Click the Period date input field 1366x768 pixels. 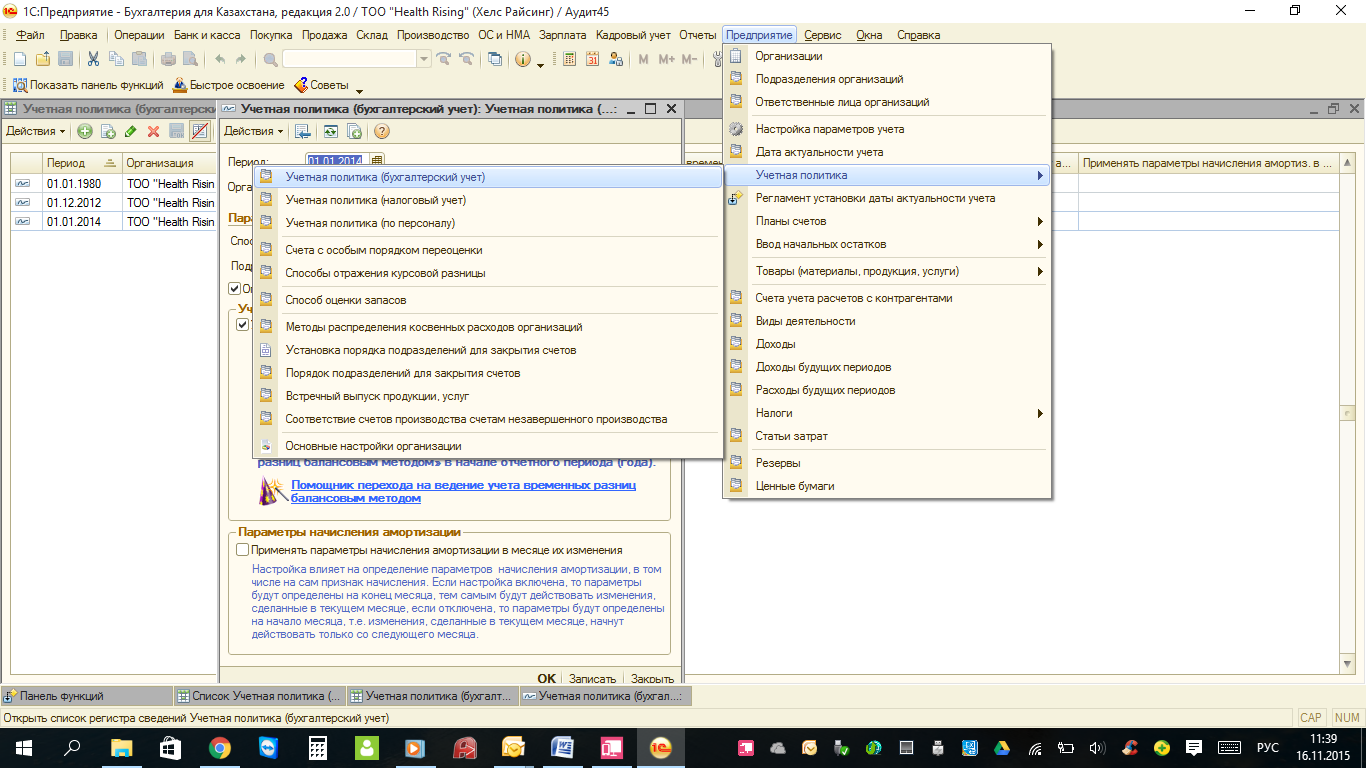tap(337, 160)
